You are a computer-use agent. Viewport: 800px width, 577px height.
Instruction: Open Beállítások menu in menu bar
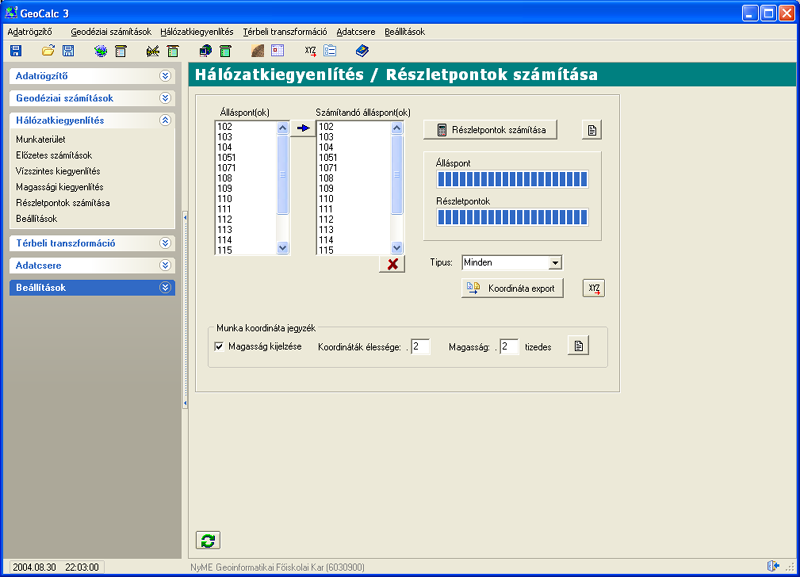pyautogui.click(x=405, y=32)
